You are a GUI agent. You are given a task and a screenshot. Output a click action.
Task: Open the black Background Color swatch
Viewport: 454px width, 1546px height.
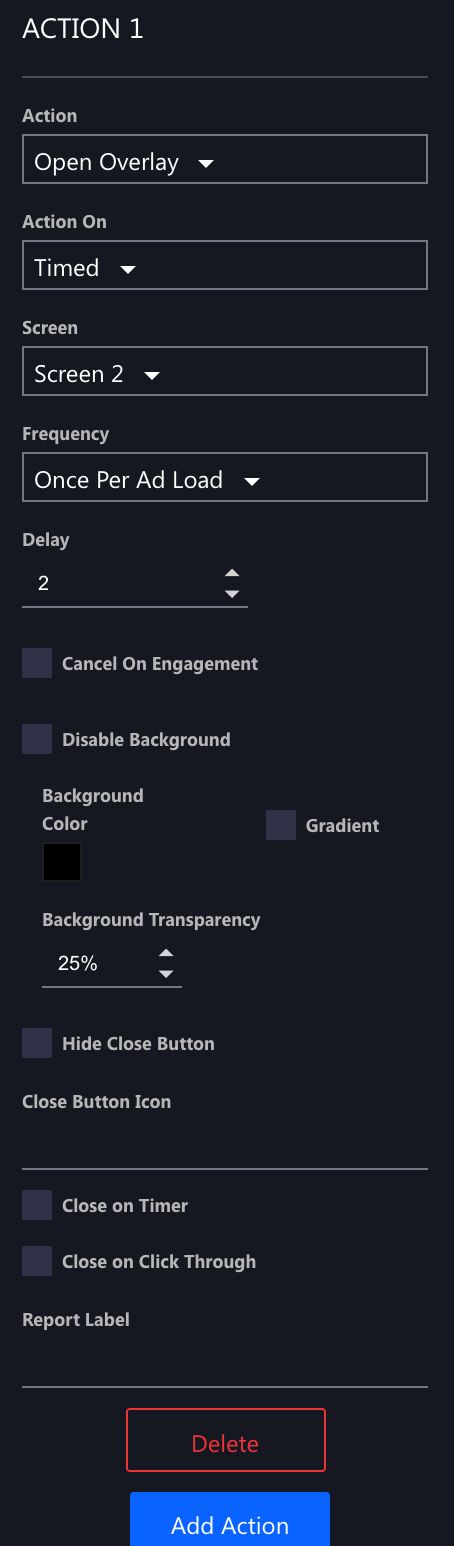pos(62,862)
